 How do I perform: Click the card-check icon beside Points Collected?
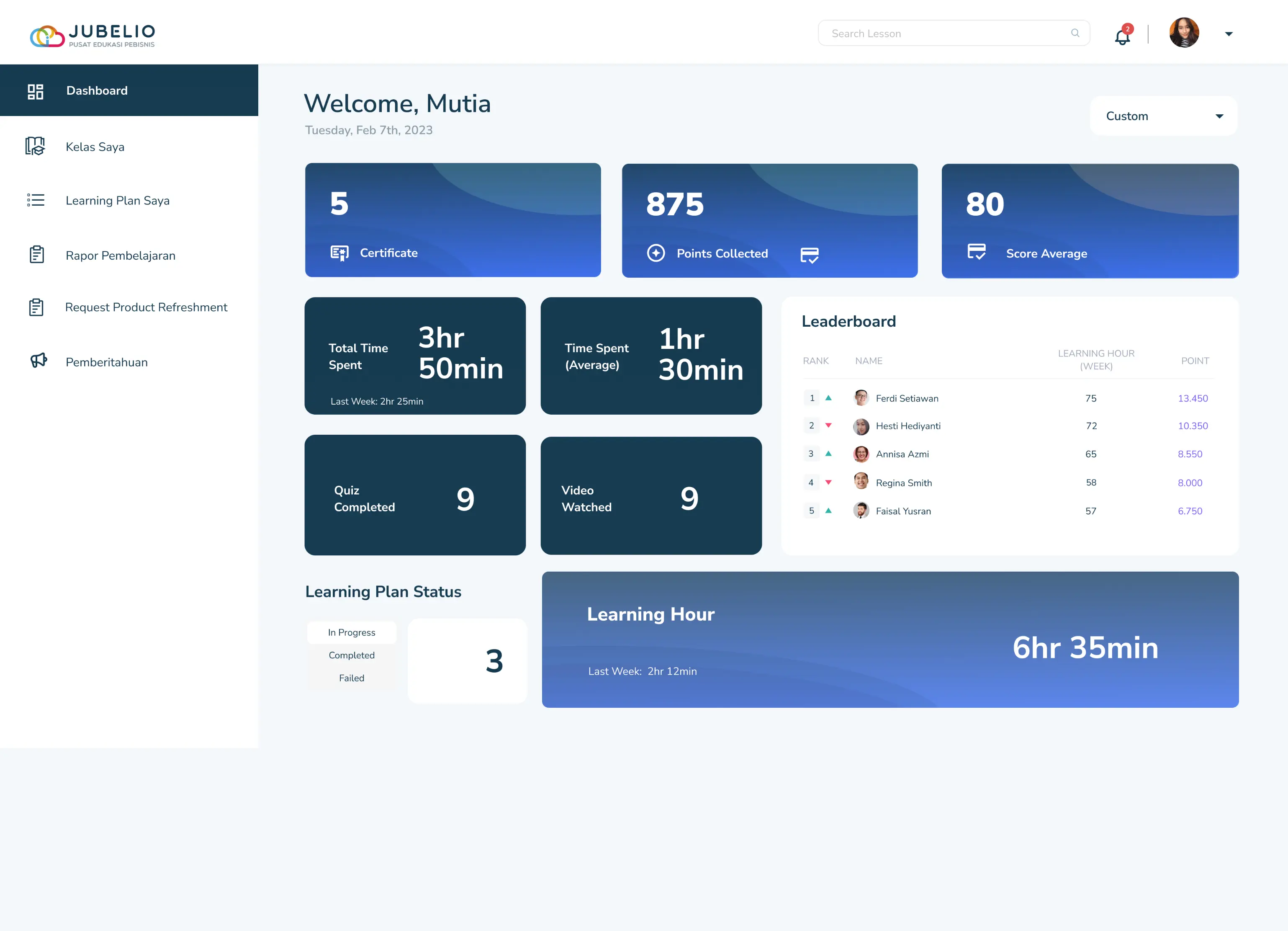pos(809,255)
